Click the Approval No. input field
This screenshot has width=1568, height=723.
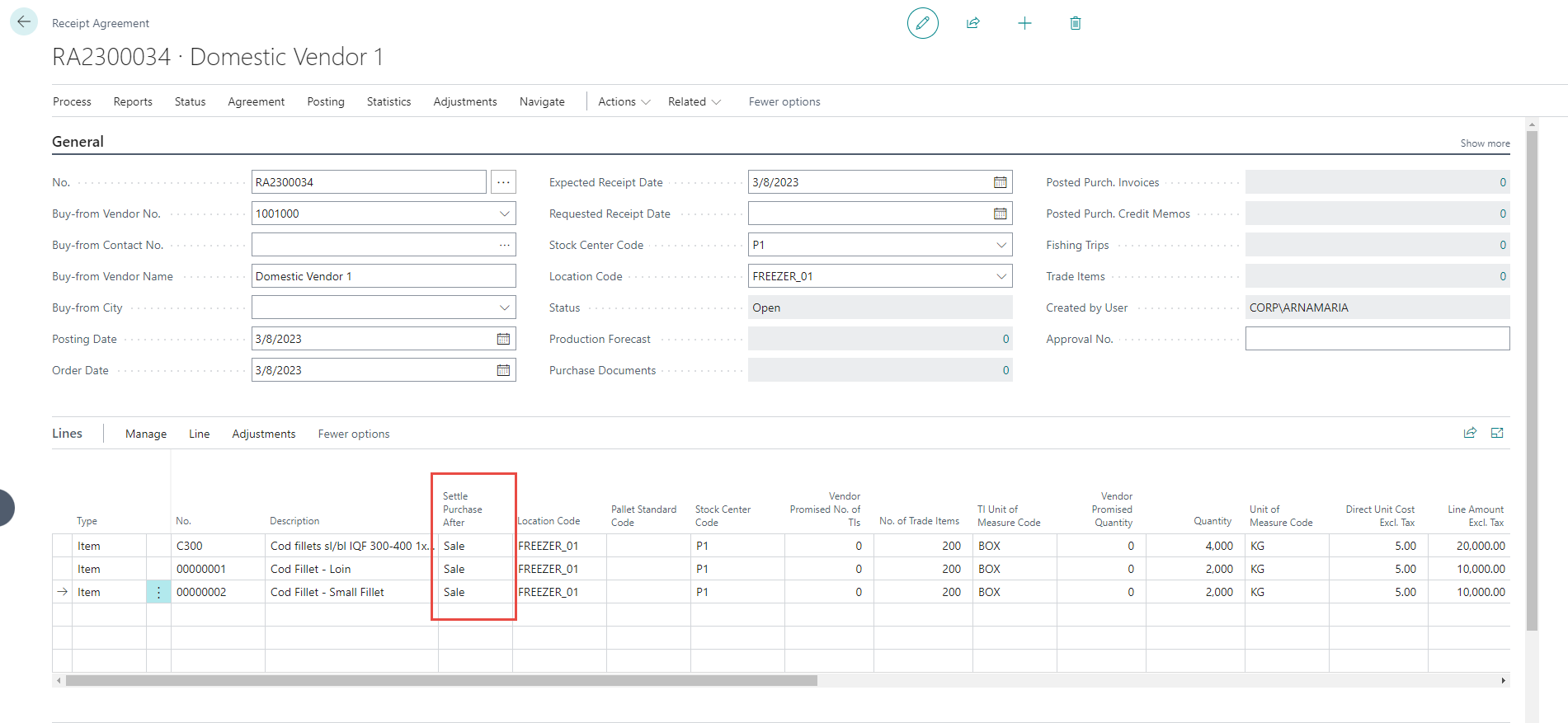[x=1377, y=339]
